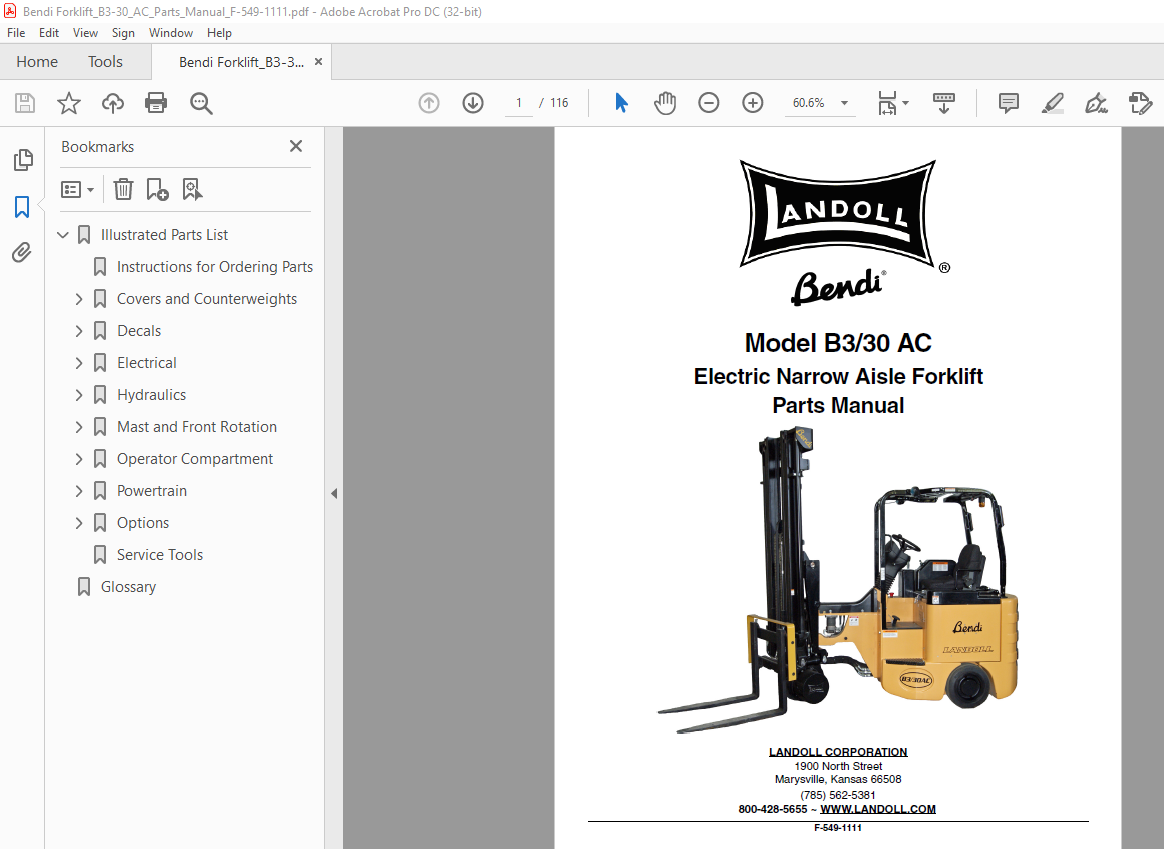The width and height of the screenshot is (1164, 849).
Task: Go to previous page arrow
Action: (x=429, y=102)
